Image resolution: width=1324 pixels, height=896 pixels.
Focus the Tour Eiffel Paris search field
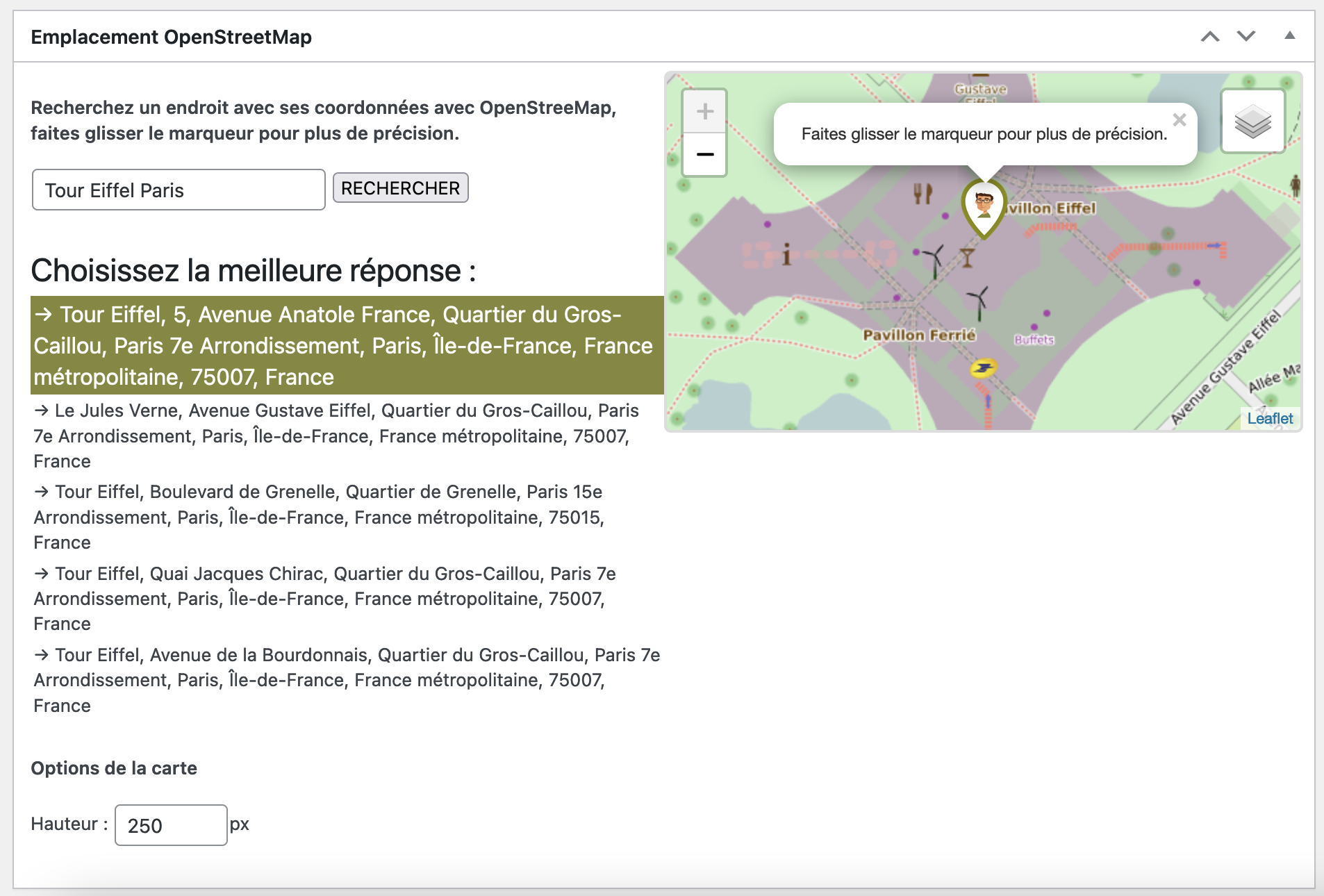click(x=179, y=190)
